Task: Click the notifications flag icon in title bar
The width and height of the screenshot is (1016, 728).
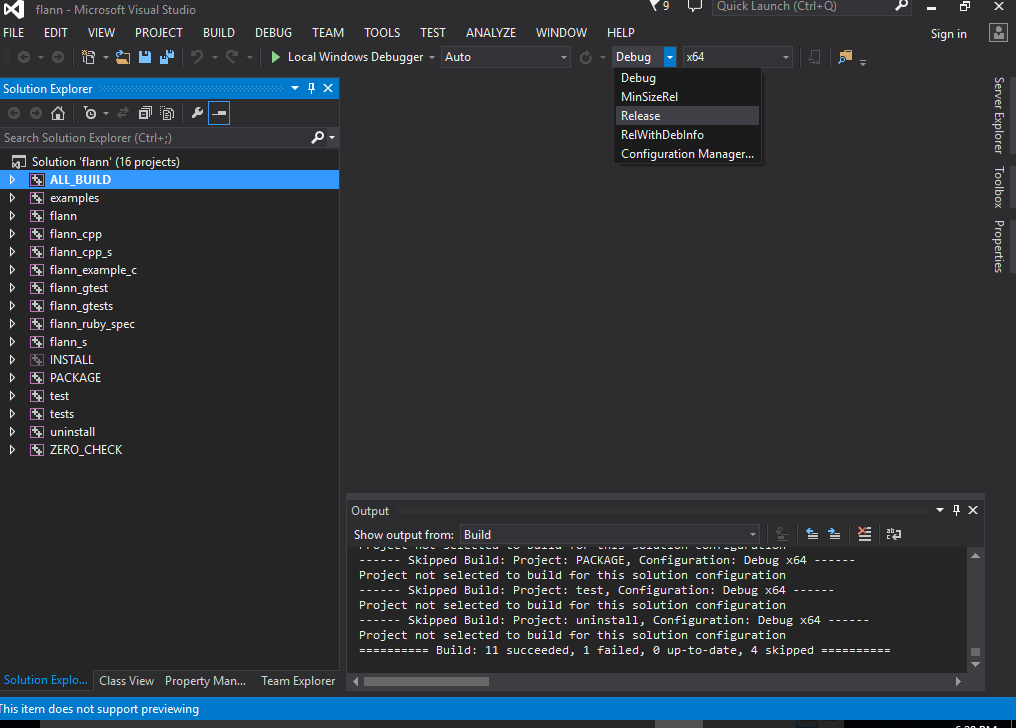Action: pyautogui.click(x=654, y=6)
